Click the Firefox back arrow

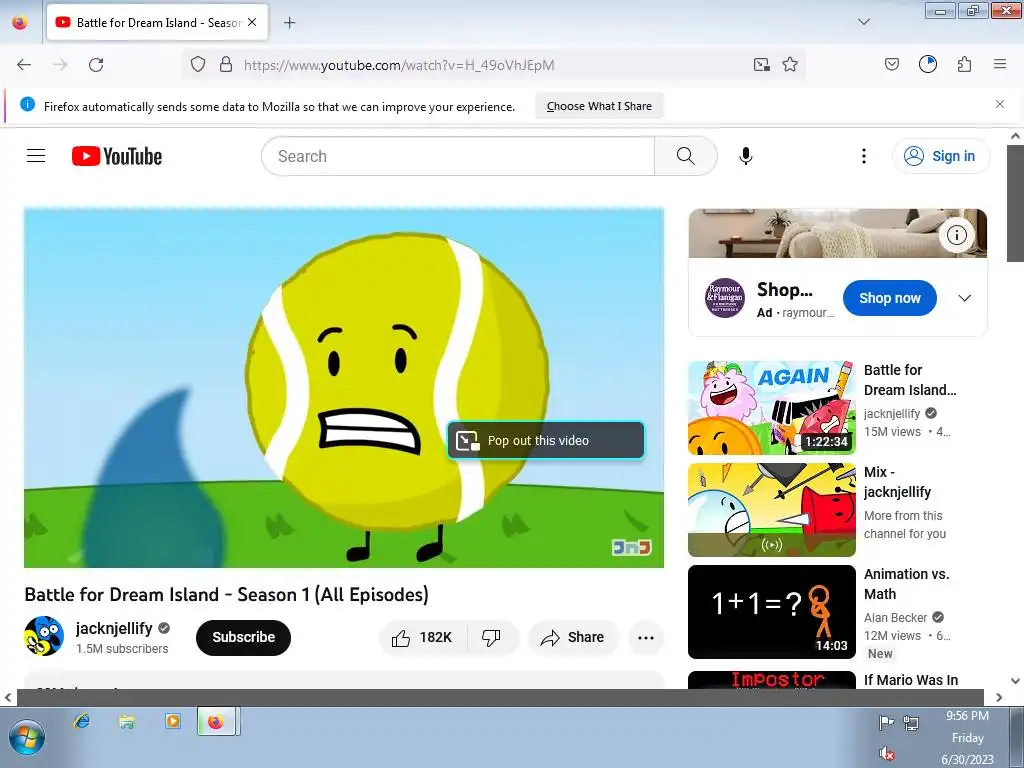[x=24, y=65]
